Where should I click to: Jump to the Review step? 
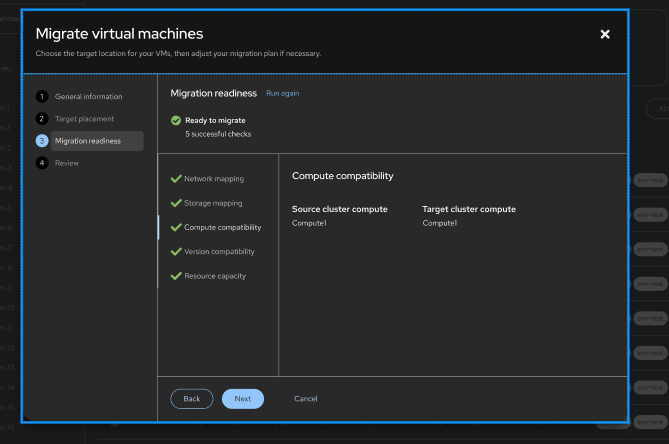pyautogui.click(x=67, y=163)
